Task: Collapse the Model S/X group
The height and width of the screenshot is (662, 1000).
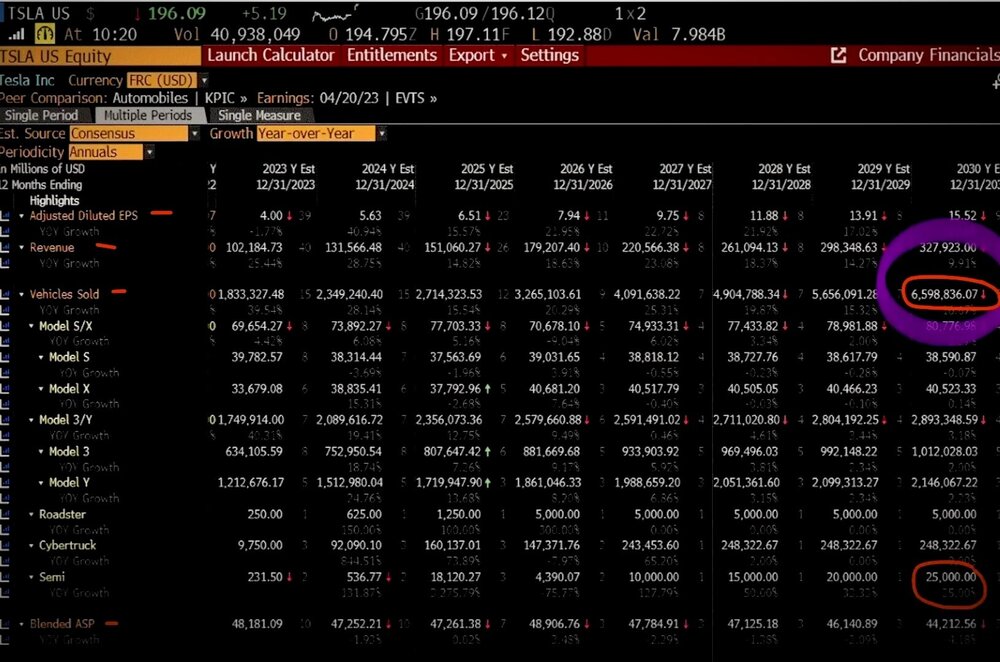Action: click(x=31, y=326)
